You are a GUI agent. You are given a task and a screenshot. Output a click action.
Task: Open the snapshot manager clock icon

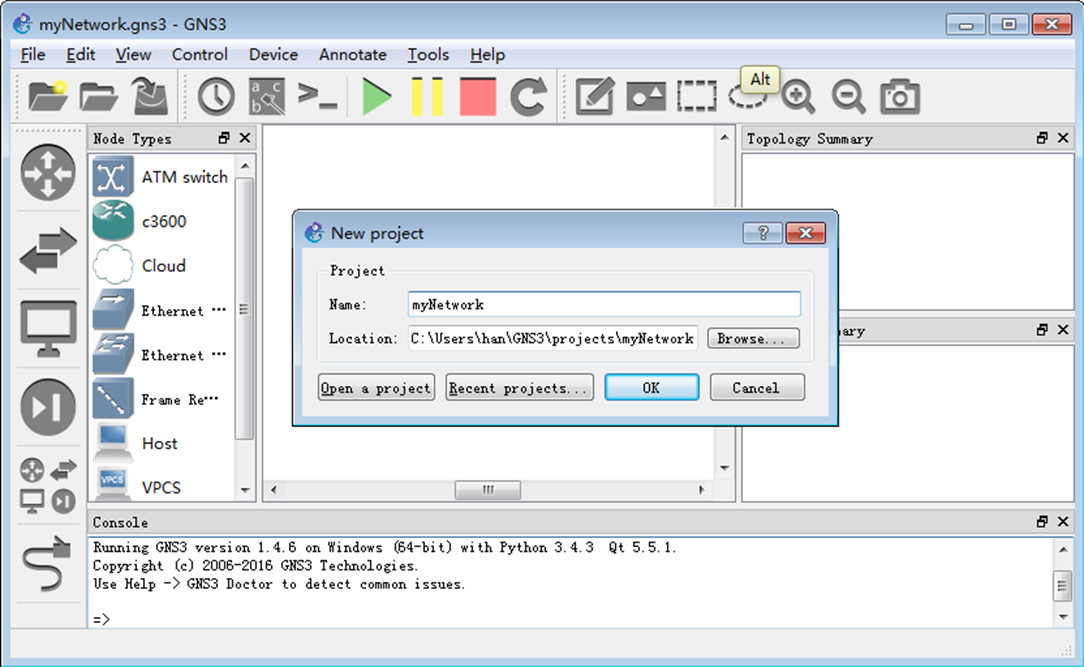(x=216, y=96)
